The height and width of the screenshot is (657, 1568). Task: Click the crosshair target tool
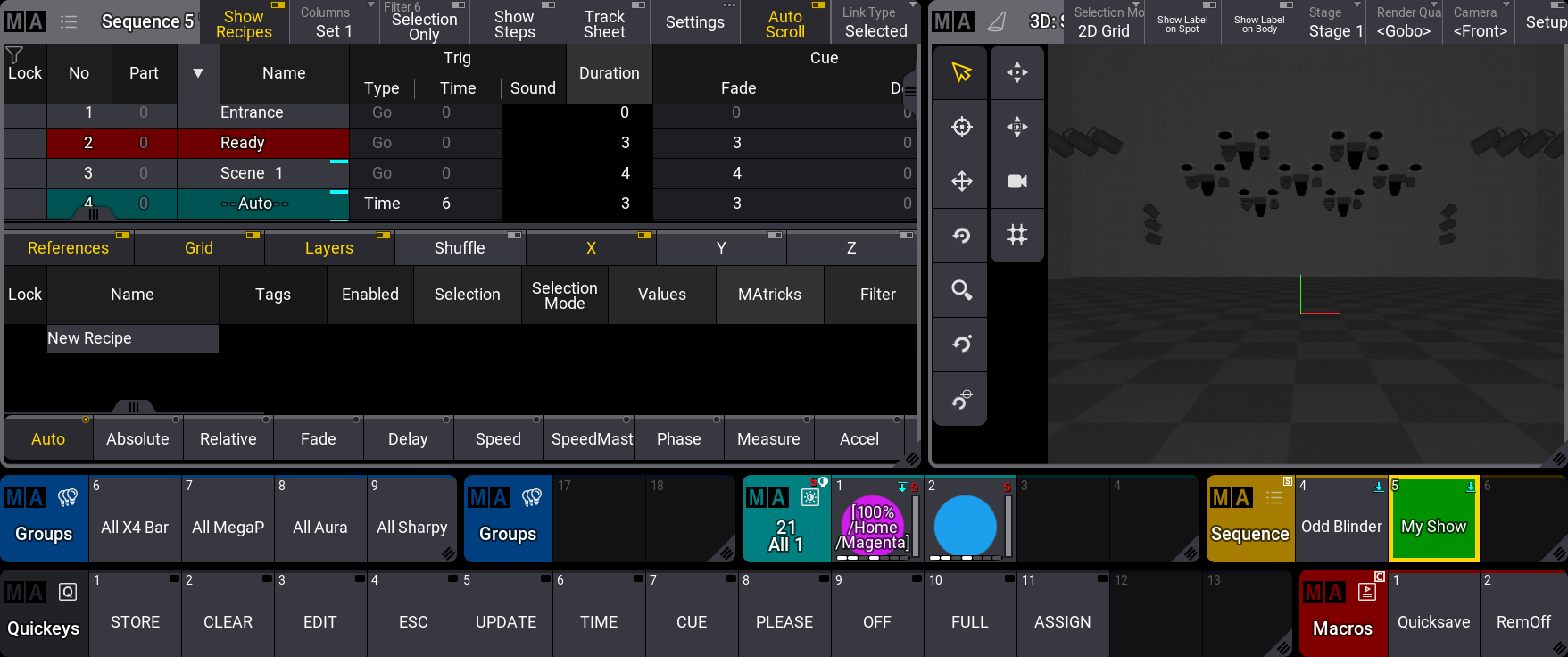tap(961, 127)
